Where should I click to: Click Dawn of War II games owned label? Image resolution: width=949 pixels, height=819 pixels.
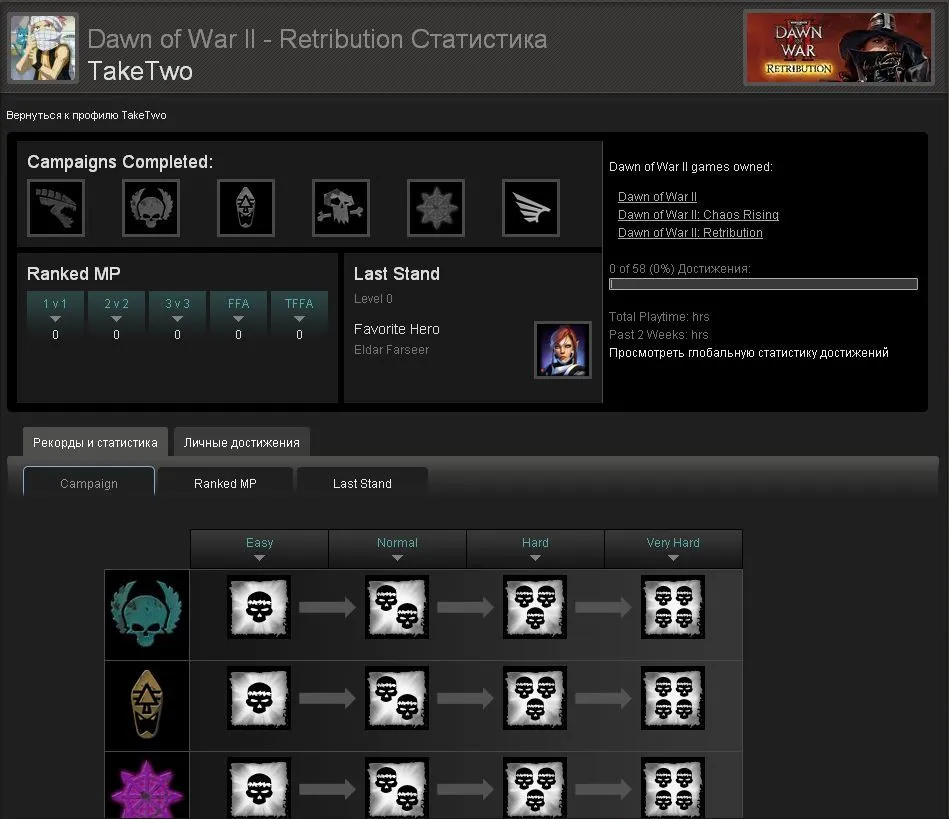[691, 166]
